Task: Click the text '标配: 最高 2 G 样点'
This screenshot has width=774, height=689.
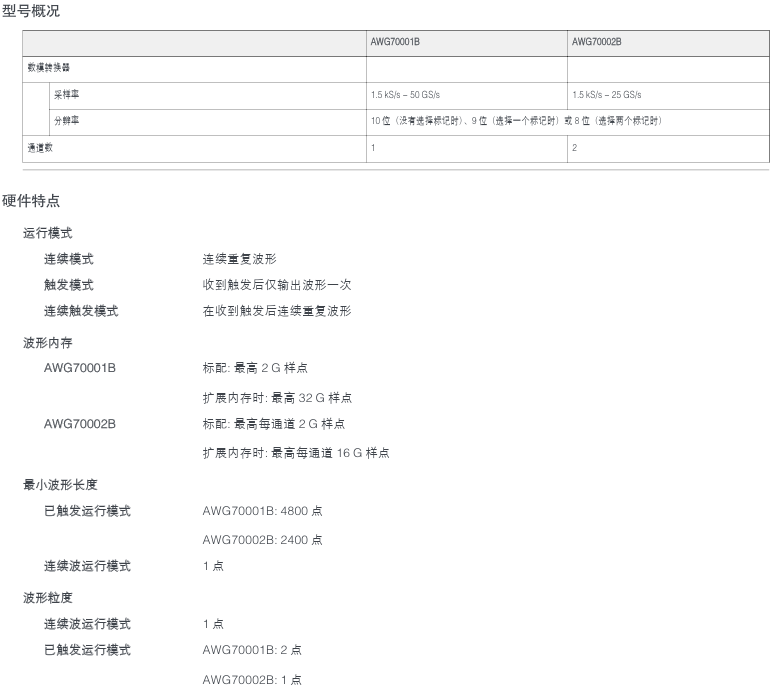Action: [255, 368]
